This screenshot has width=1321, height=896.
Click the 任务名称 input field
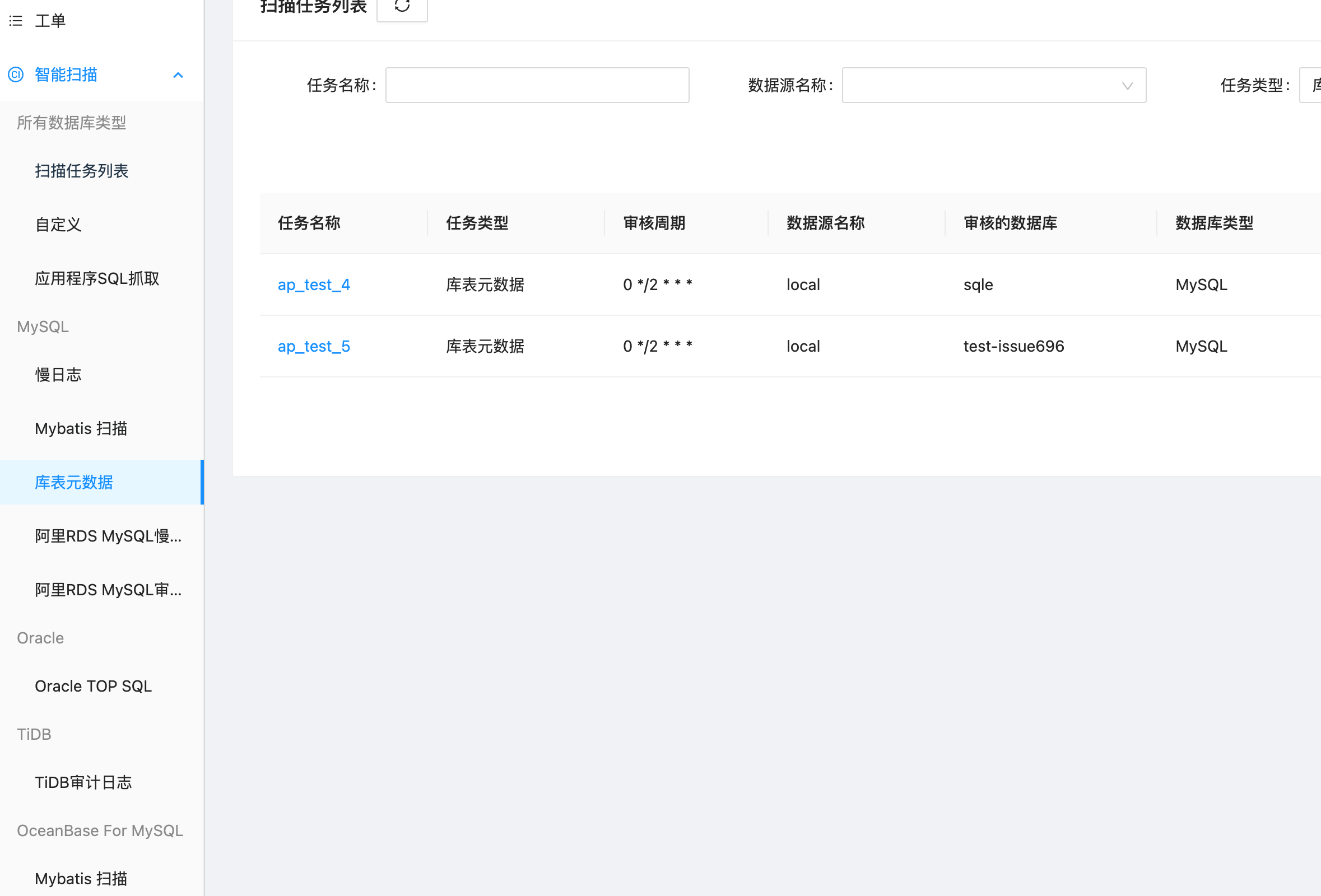coord(537,85)
